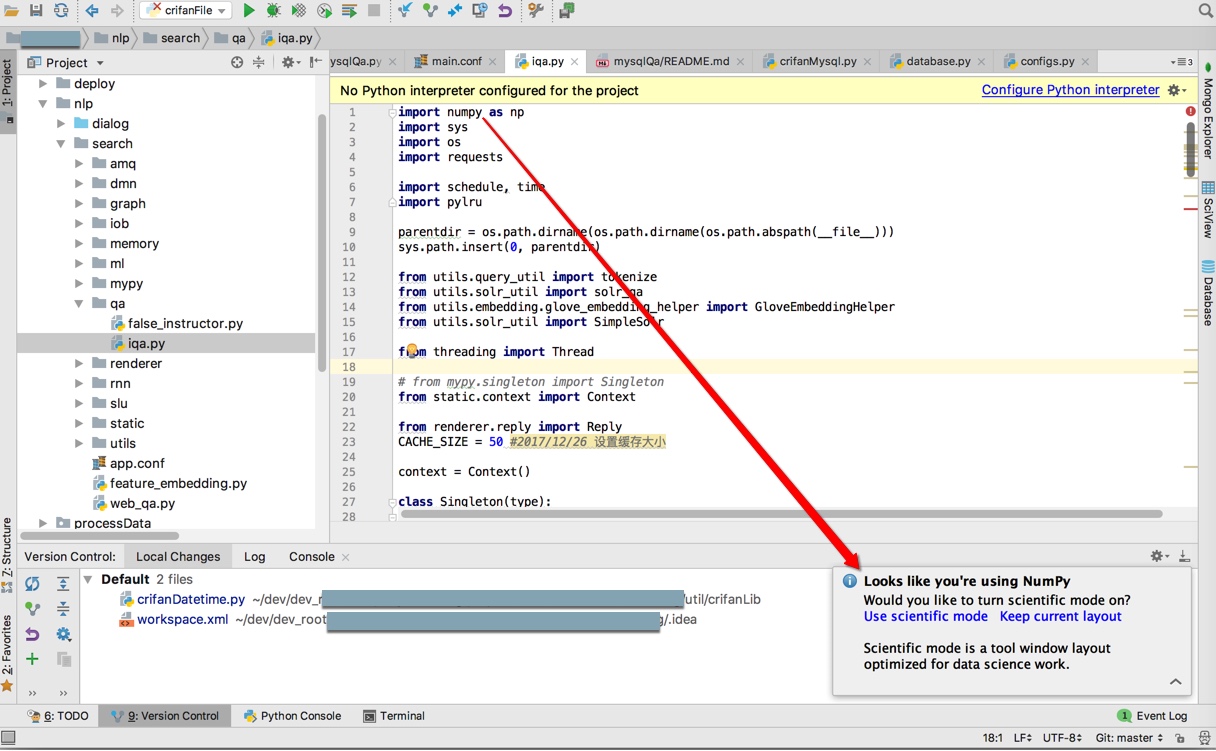1216x751 pixels.
Task: Expand the dialog folder
Action: 61,124
